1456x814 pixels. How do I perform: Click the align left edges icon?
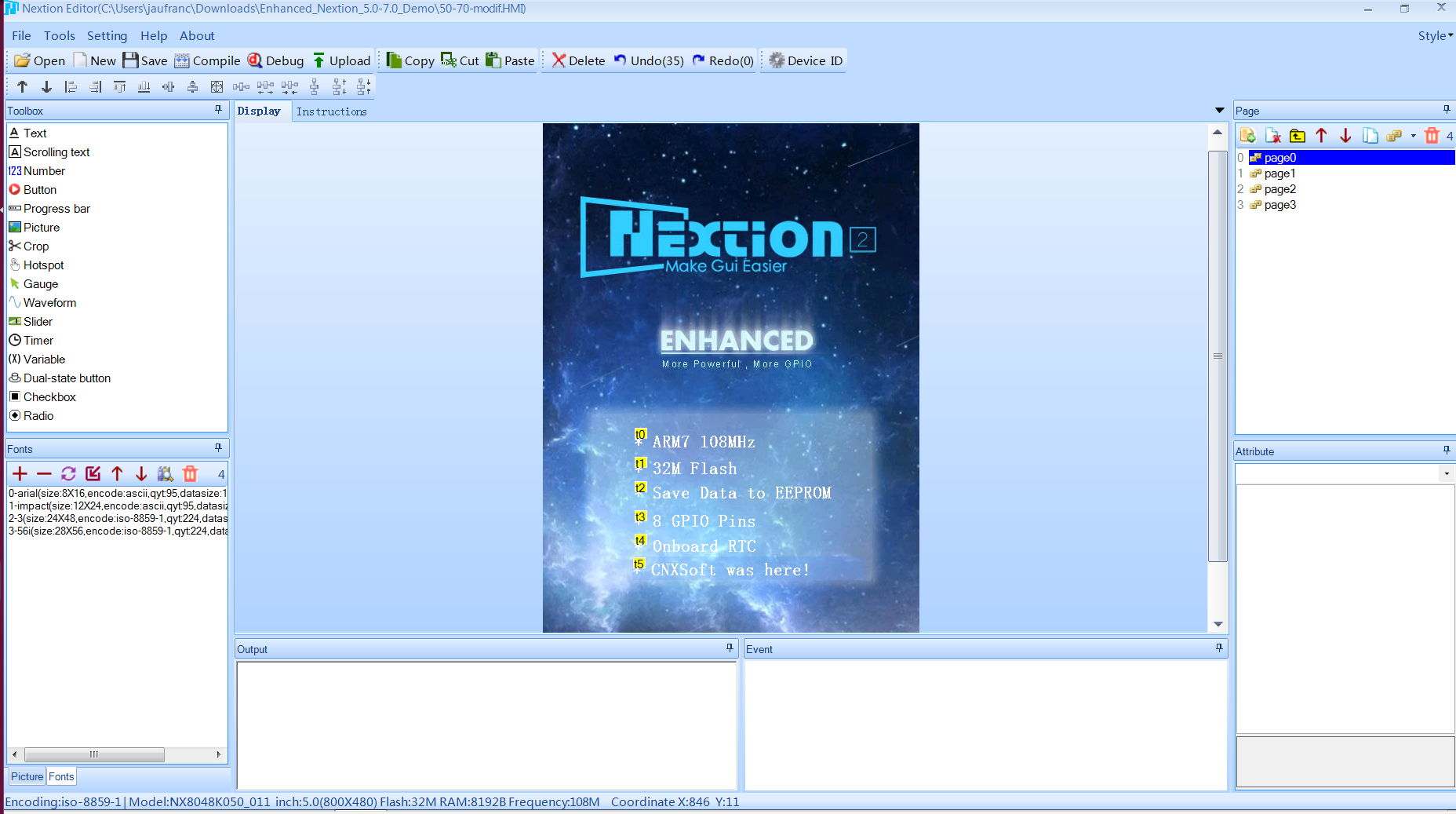tap(71, 87)
